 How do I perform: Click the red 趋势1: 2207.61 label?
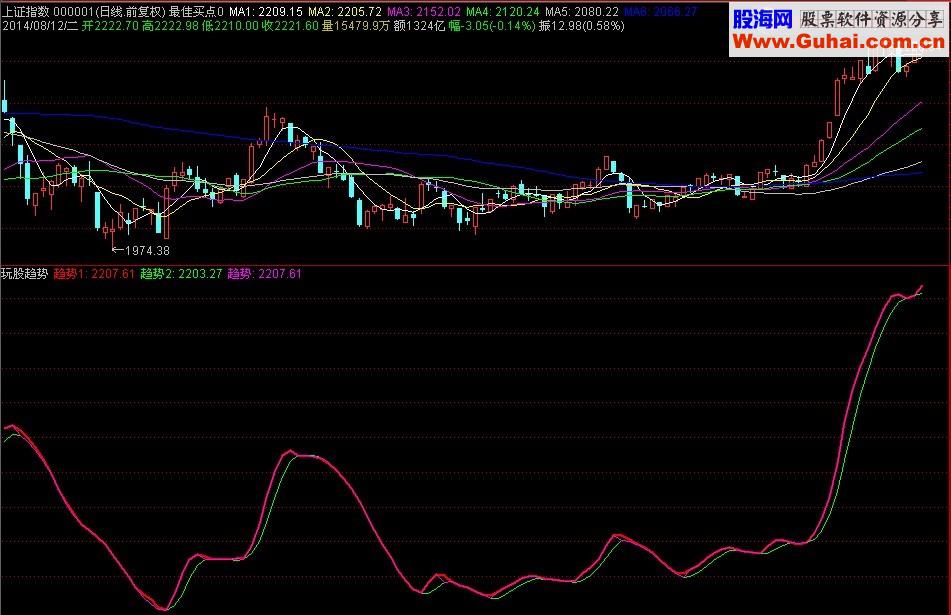[94, 274]
